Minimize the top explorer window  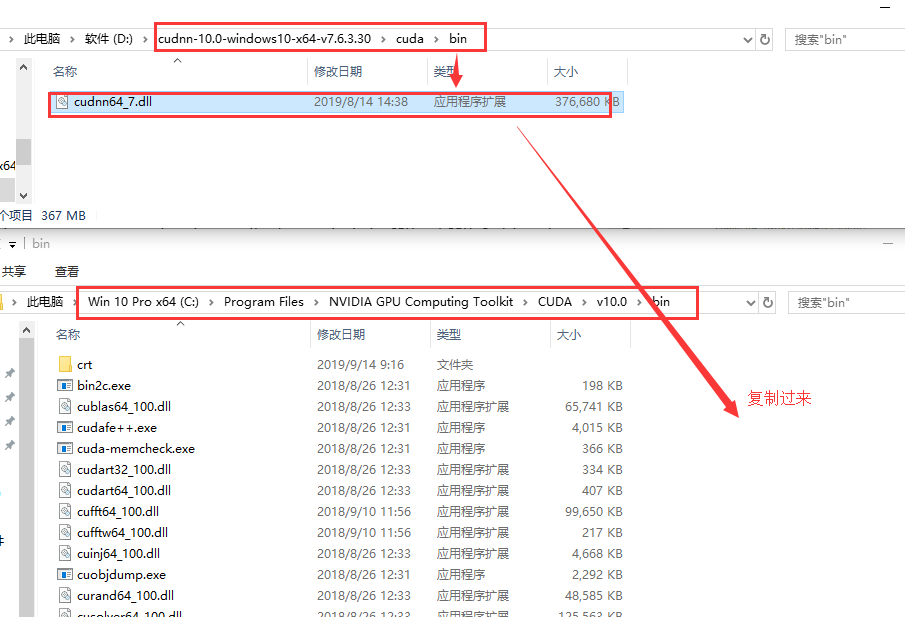click(885, 6)
